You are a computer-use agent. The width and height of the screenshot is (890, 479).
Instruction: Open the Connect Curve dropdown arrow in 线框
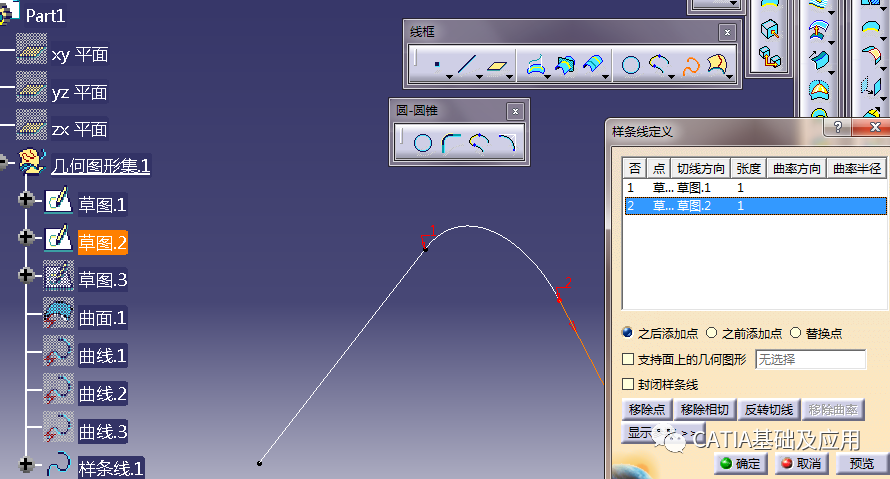tap(671, 77)
